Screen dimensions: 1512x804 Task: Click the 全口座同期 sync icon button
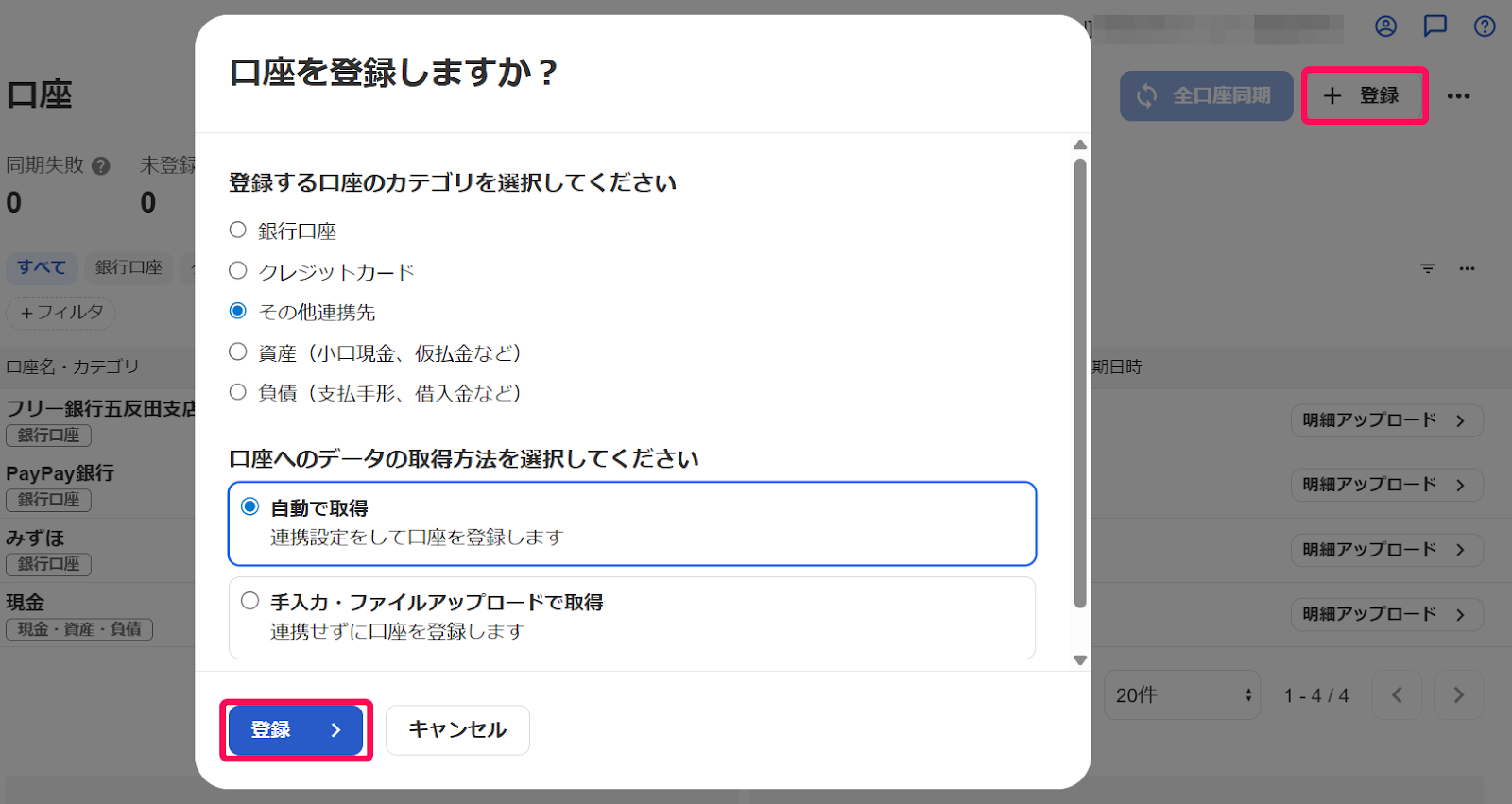pyautogui.click(x=1206, y=95)
